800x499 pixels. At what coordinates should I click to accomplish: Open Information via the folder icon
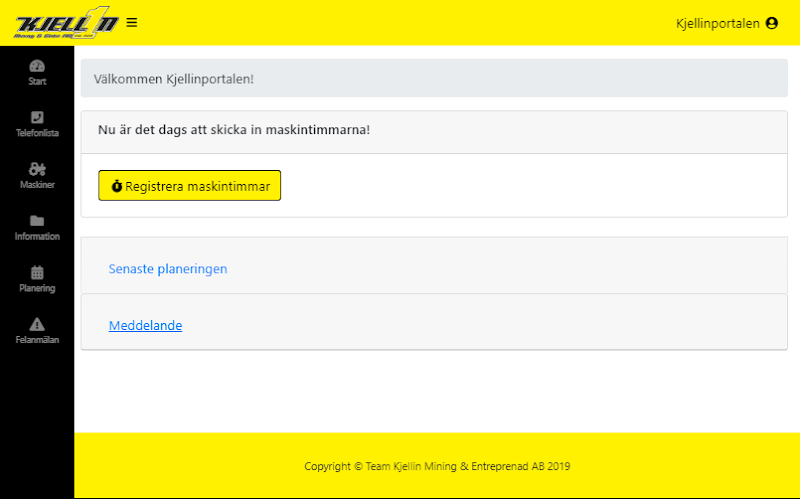37,220
